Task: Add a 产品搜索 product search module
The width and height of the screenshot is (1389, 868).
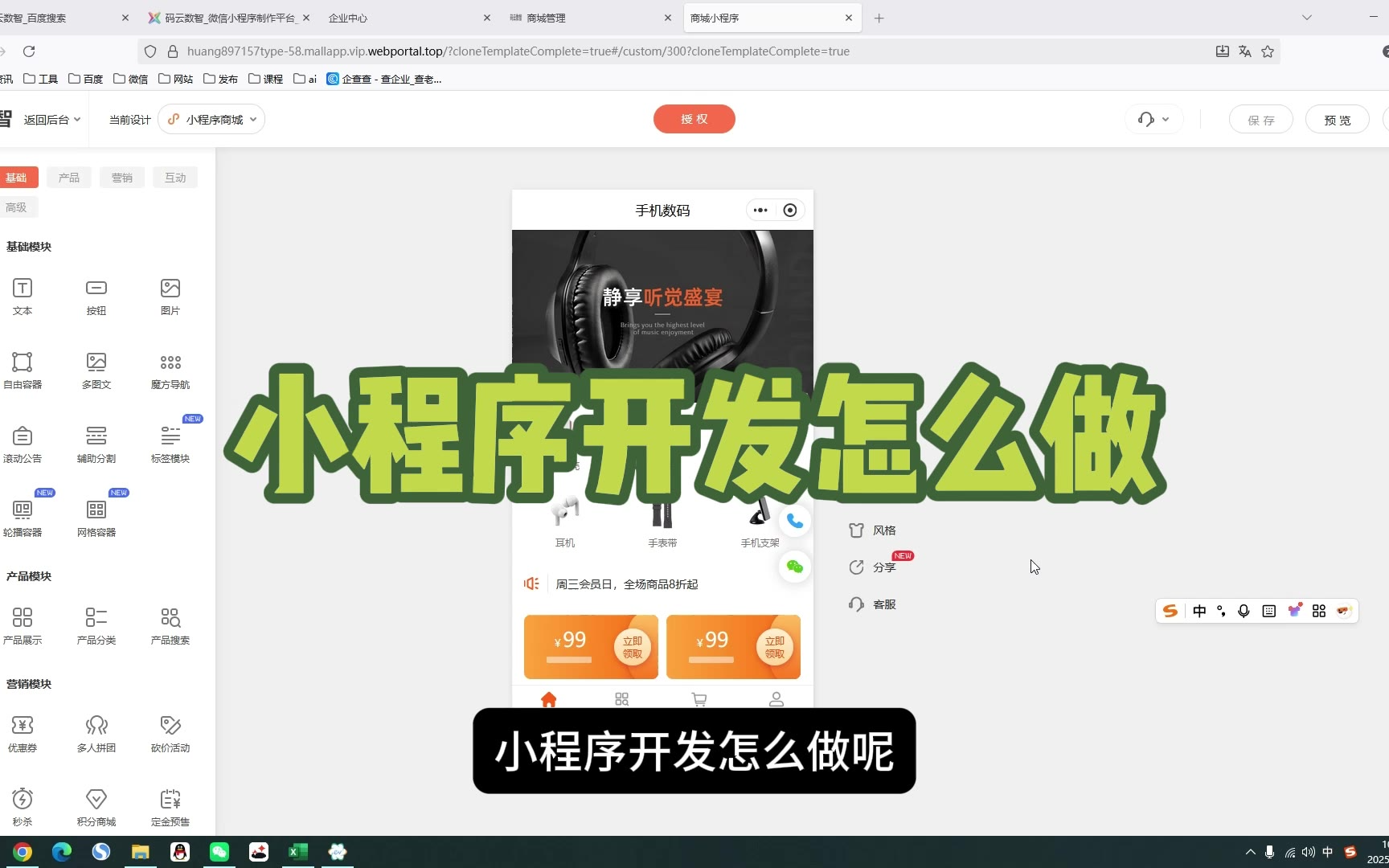Action: (170, 625)
